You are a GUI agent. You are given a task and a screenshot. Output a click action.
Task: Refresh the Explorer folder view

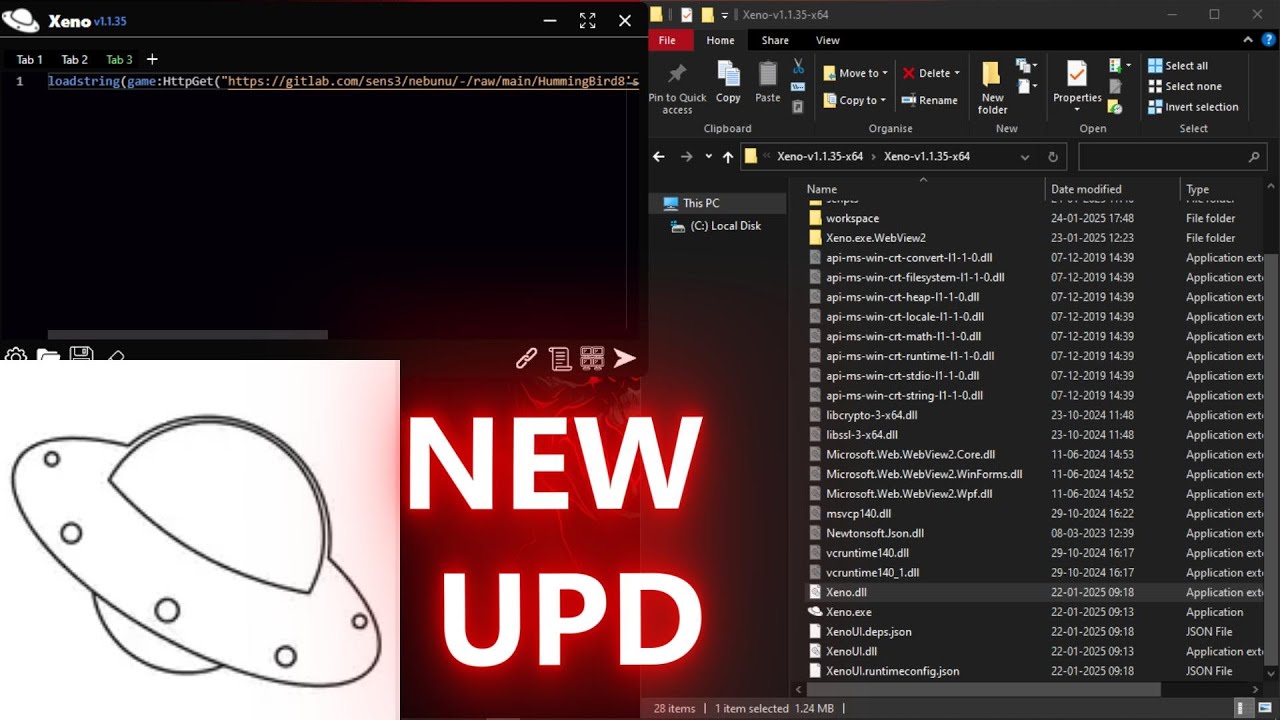1052,157
